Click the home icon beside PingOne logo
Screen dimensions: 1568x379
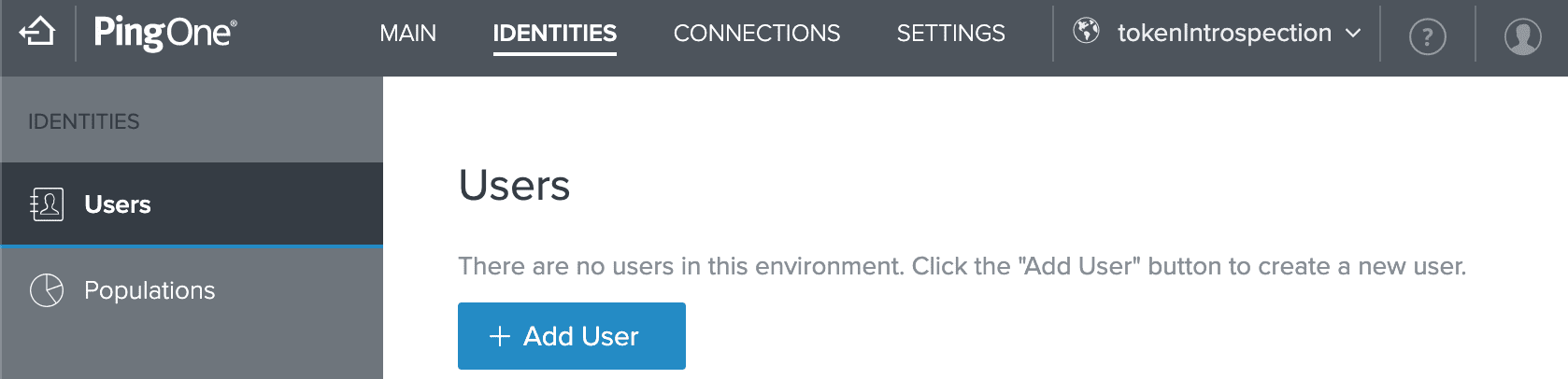(37, 33)
